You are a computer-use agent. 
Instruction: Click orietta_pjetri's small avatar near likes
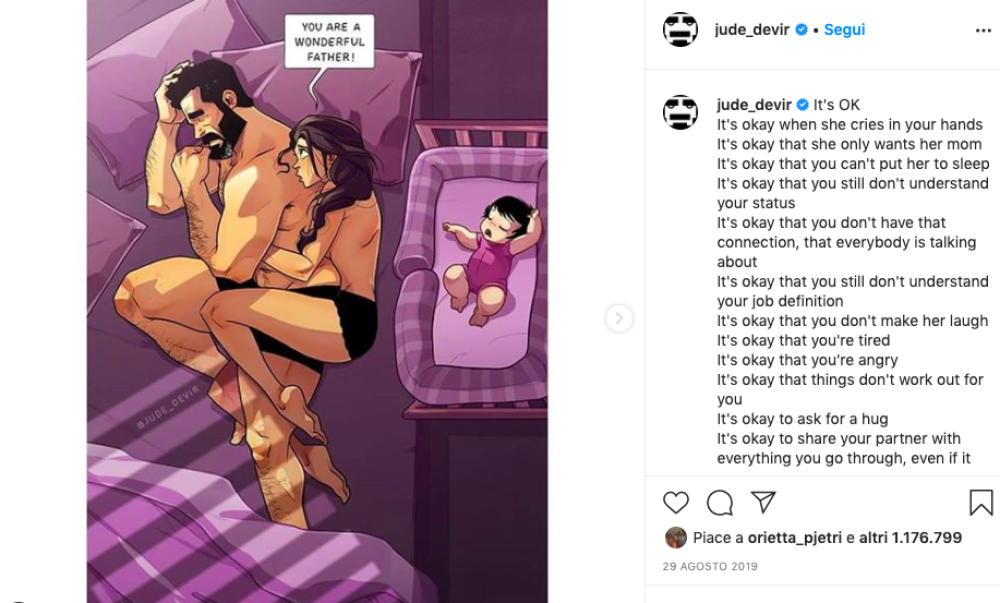click(676, 537)
